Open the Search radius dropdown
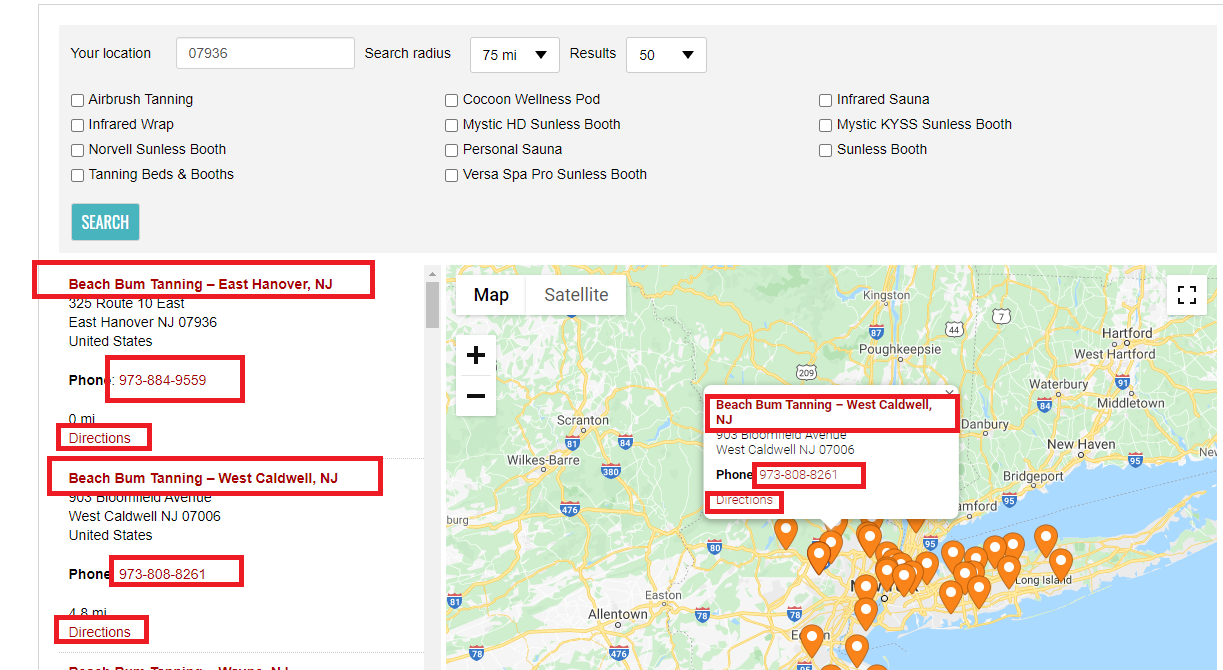This screenshot has width=1223, height=670. tap(515, 55)
